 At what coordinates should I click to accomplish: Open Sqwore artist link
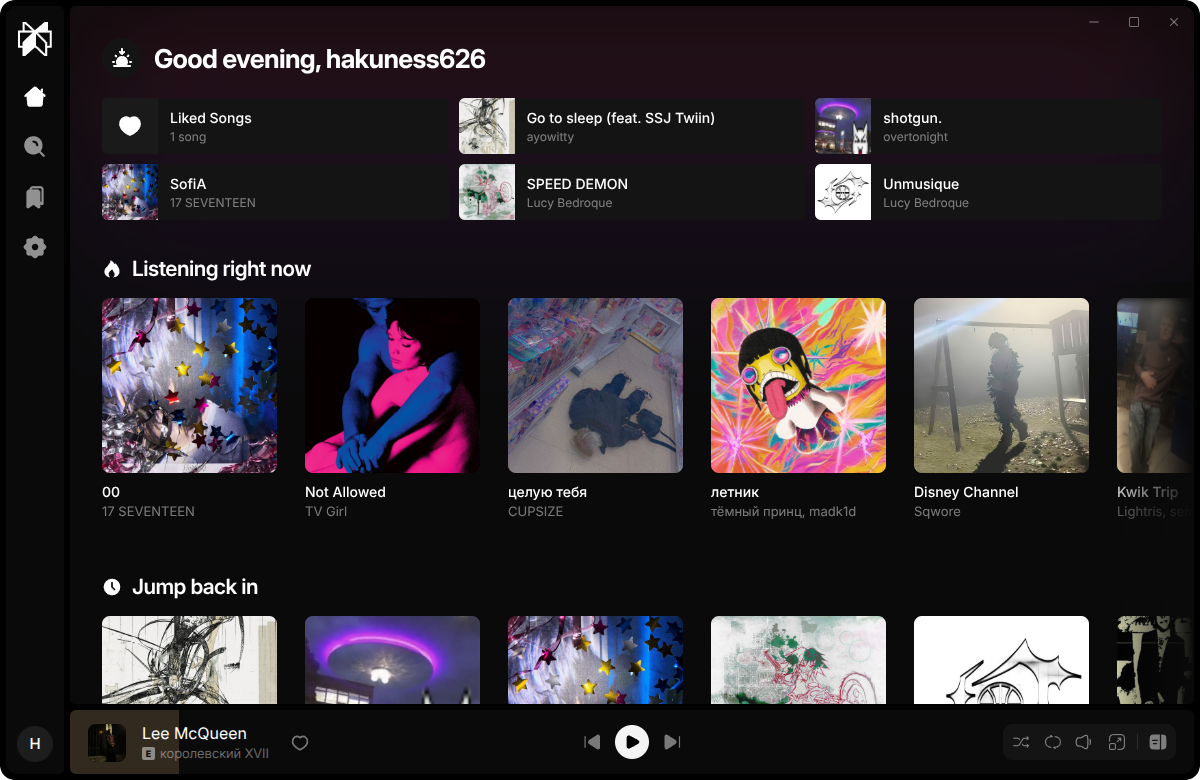(x=937, y=511)
